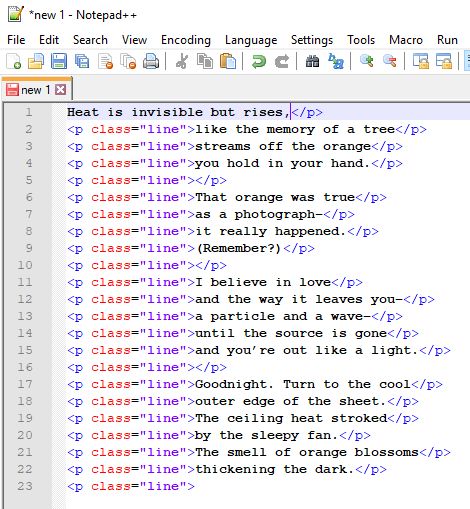Click the text 'as a photograph-'

tap(259, 214)
